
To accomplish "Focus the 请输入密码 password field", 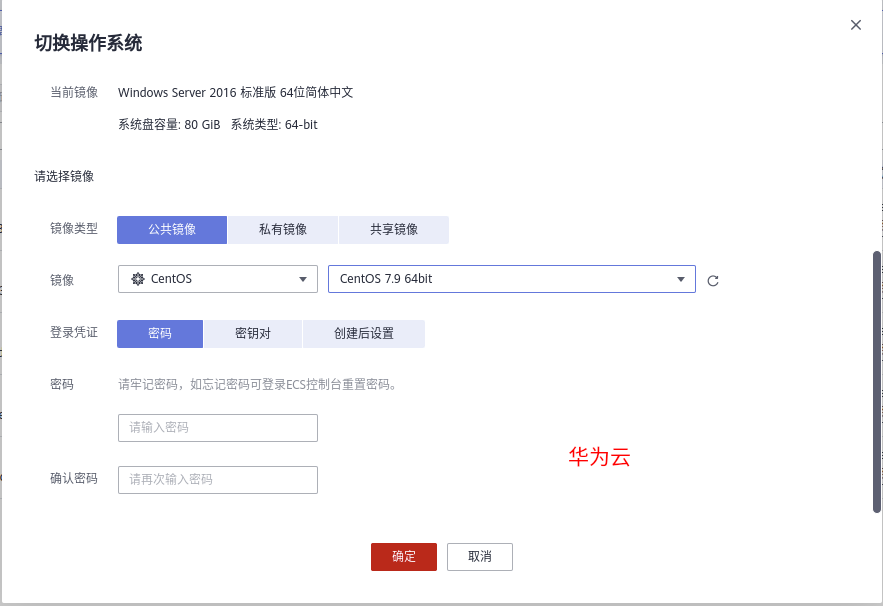I will [x=218, y=428].
